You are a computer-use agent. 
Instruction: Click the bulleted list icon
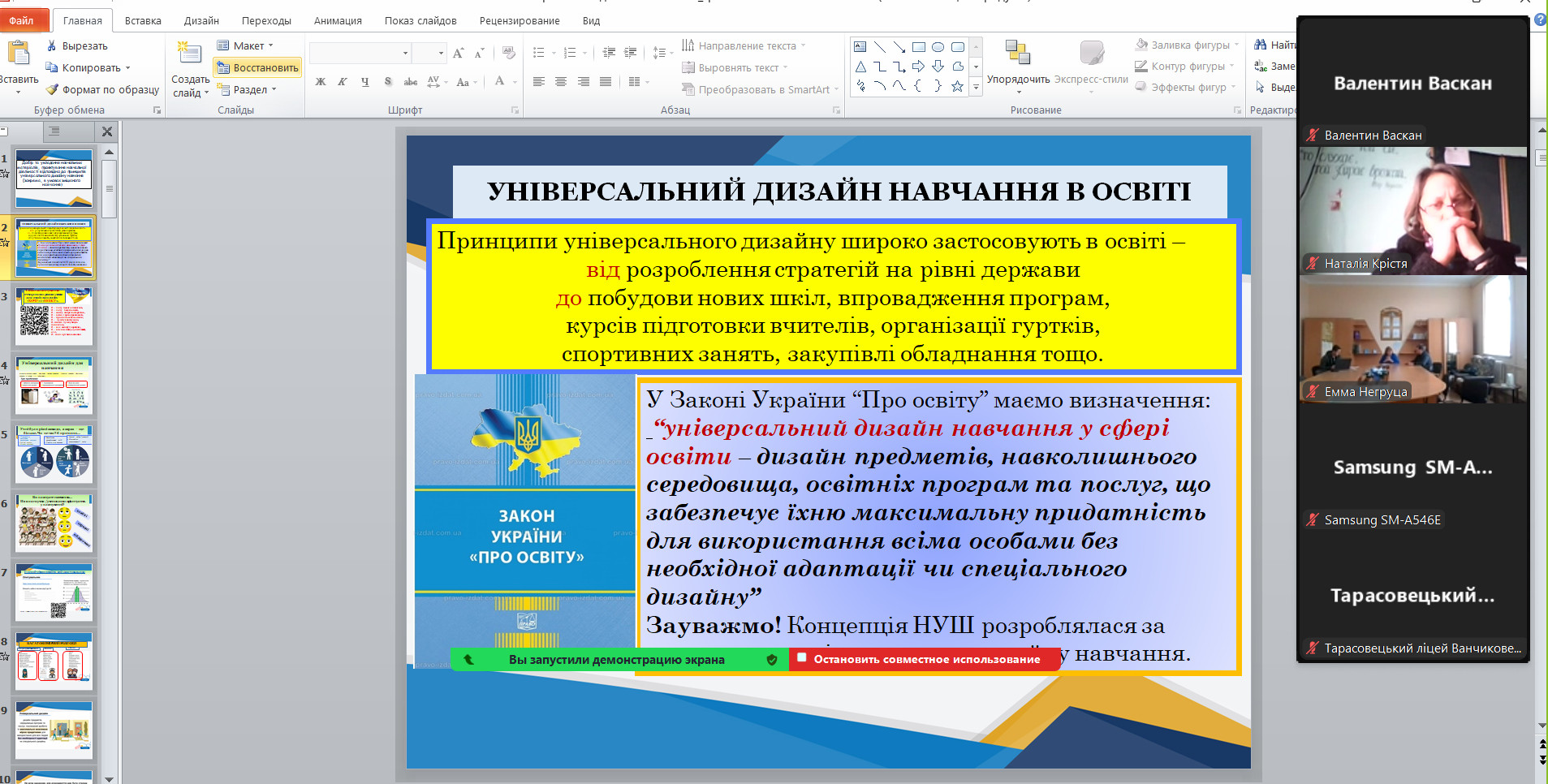click(539, 53)
